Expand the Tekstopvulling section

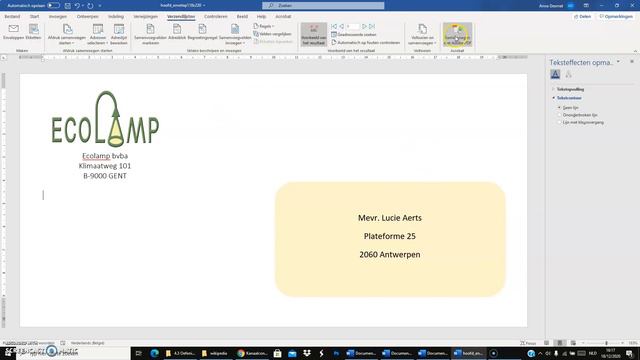click(570, 89)
